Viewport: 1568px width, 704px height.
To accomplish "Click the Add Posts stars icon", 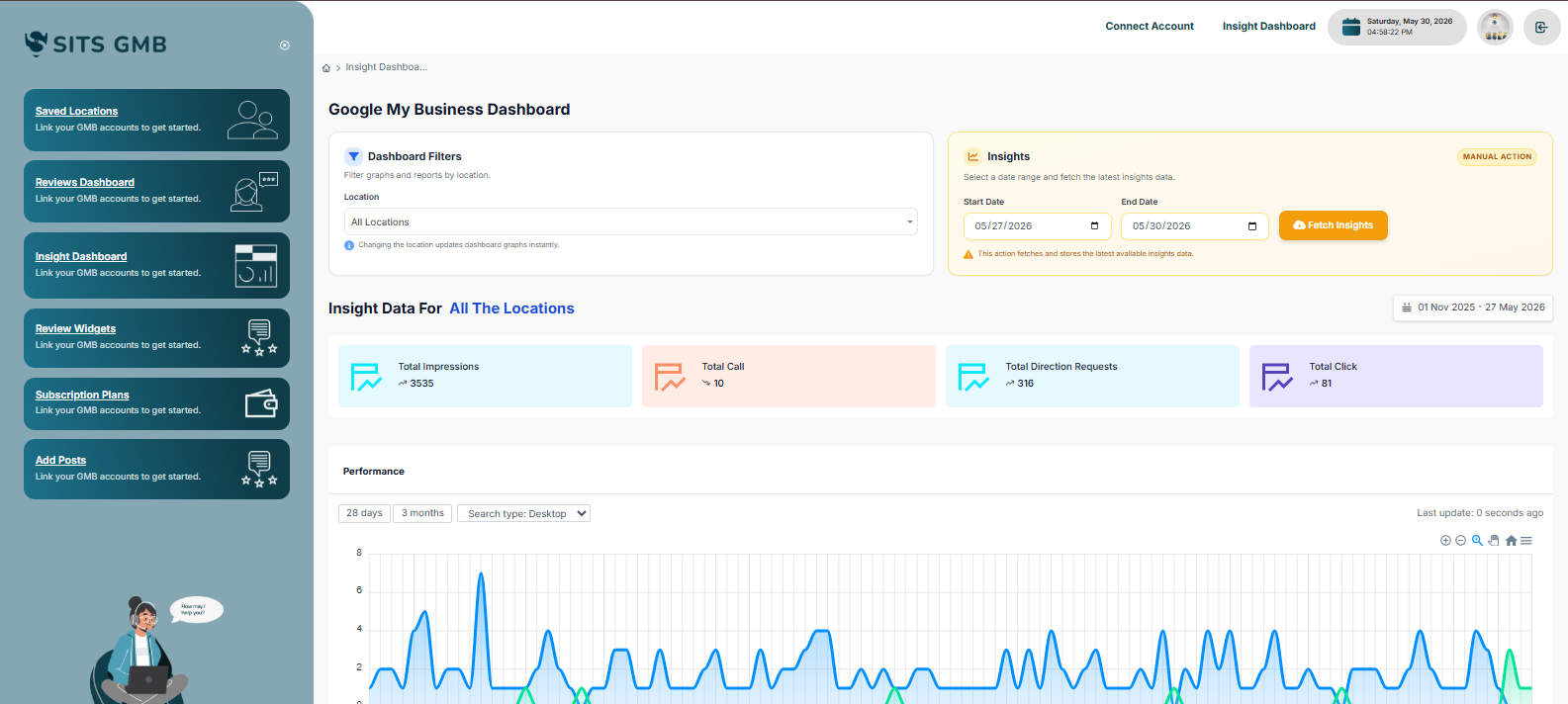I will point(259,469).
